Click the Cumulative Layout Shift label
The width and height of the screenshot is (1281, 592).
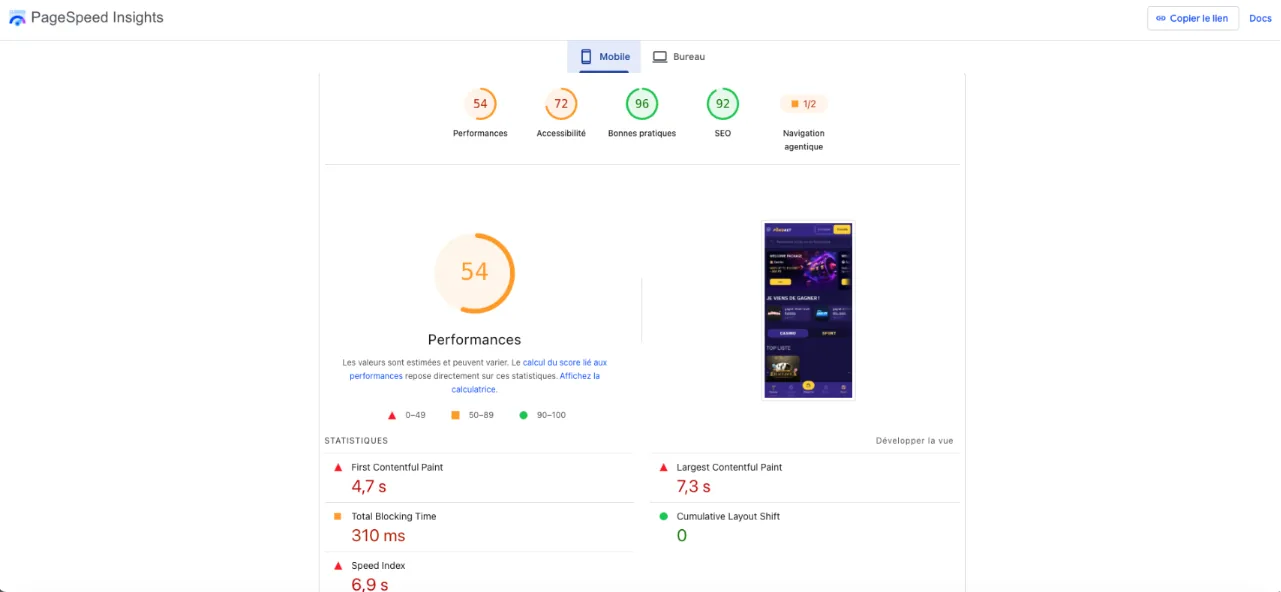click(728, 516)
